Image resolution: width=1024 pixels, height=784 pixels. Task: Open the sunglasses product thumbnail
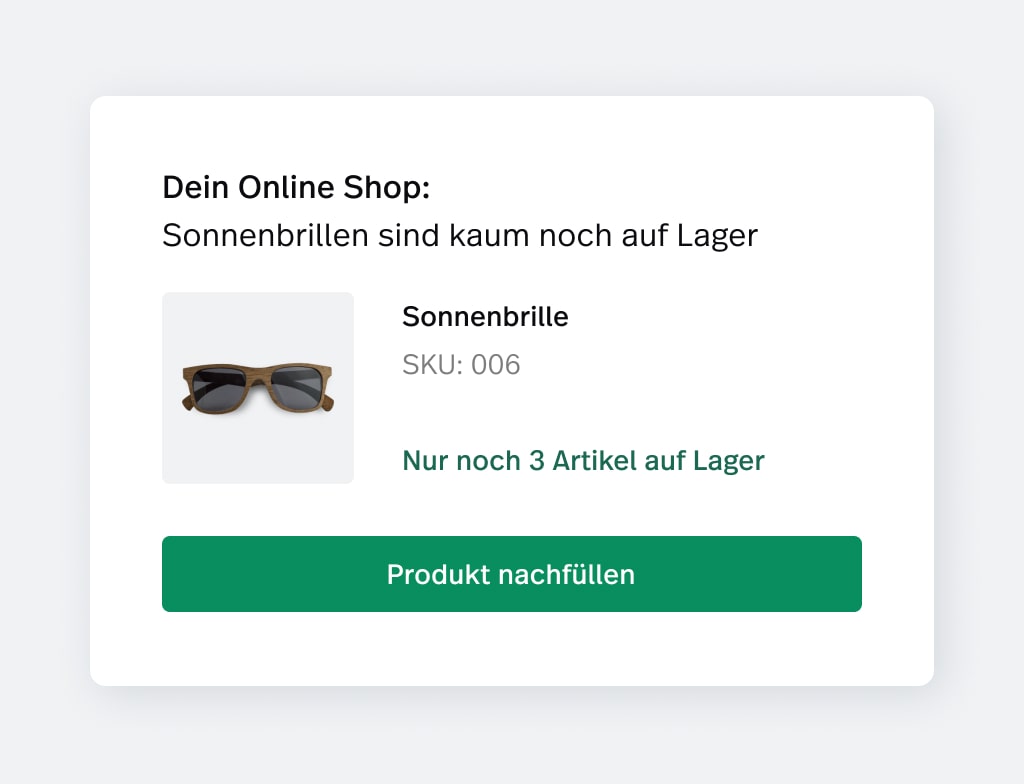[x=258, y=388]
